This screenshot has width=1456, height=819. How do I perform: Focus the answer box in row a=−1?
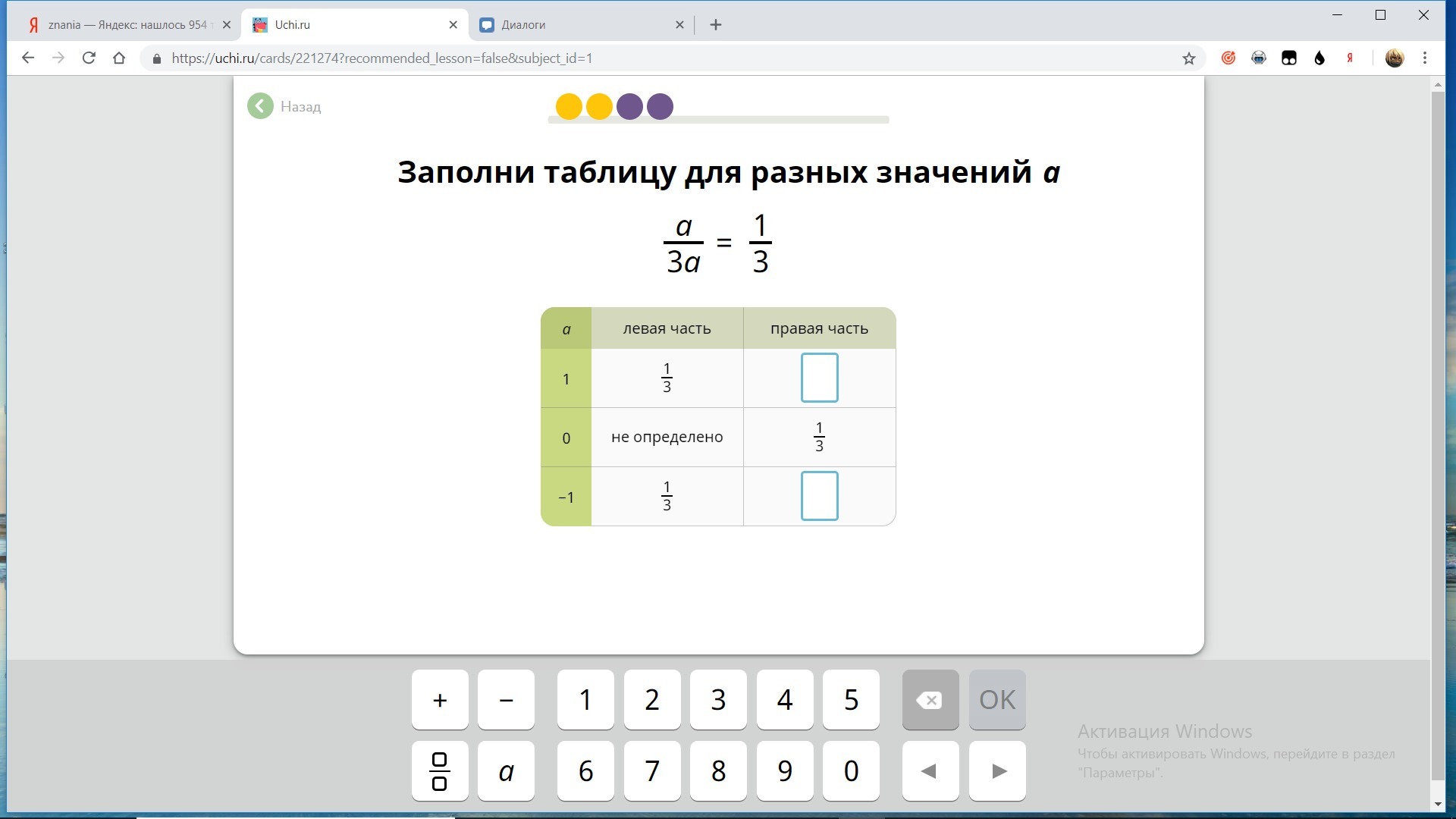click(x=819, y=496)
